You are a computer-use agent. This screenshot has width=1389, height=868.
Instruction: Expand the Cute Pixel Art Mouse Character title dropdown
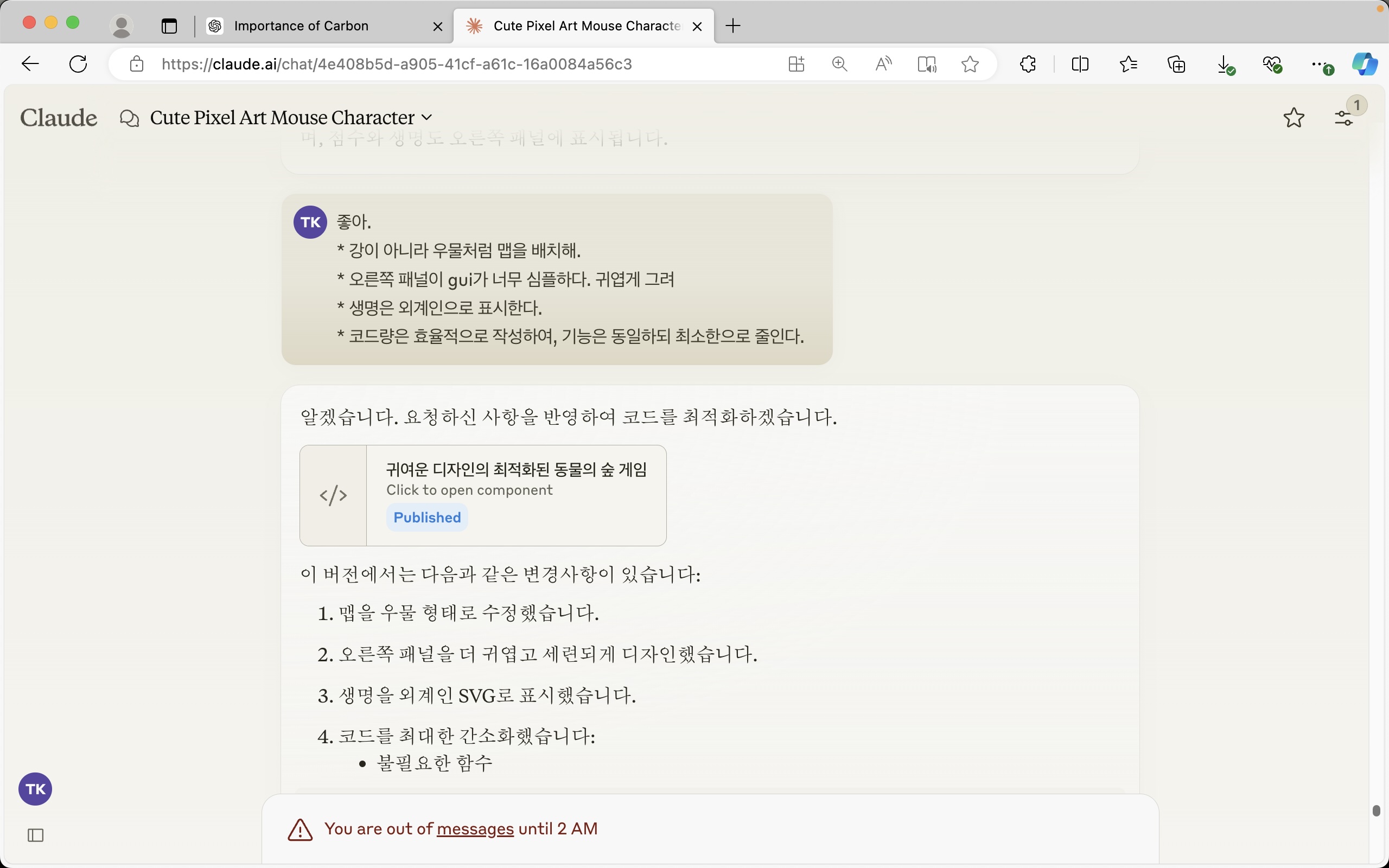click(x=426, y=118)
